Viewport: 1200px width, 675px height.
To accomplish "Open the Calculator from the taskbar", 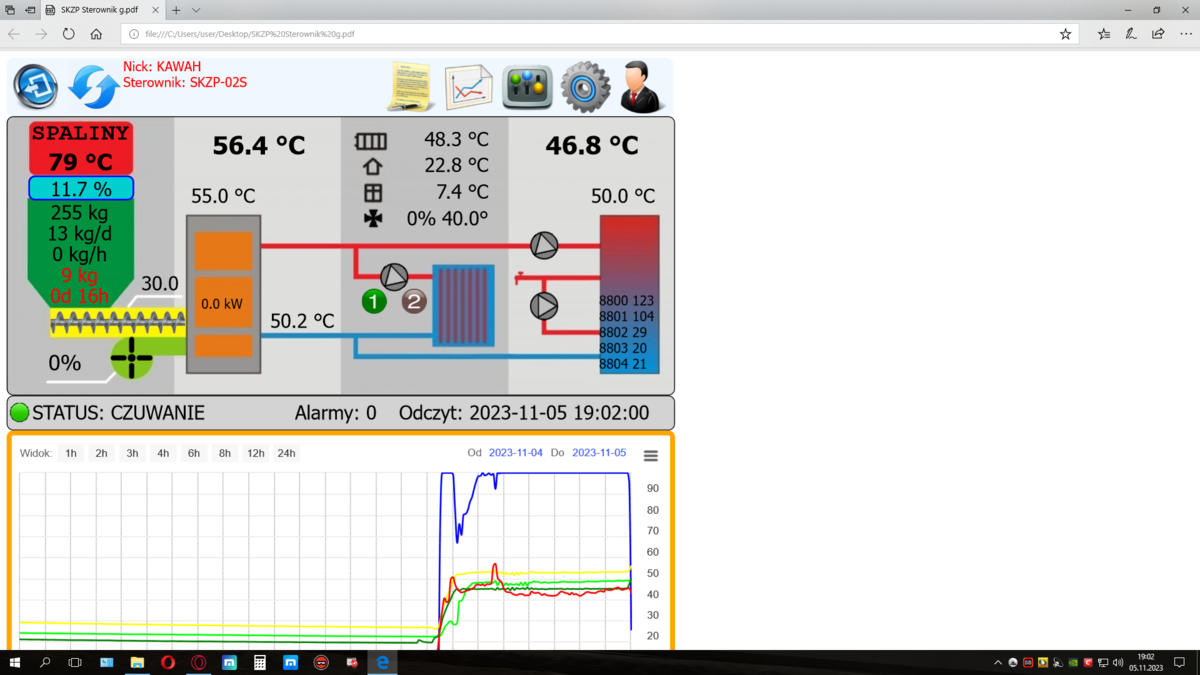I will [x=260, y=663].
